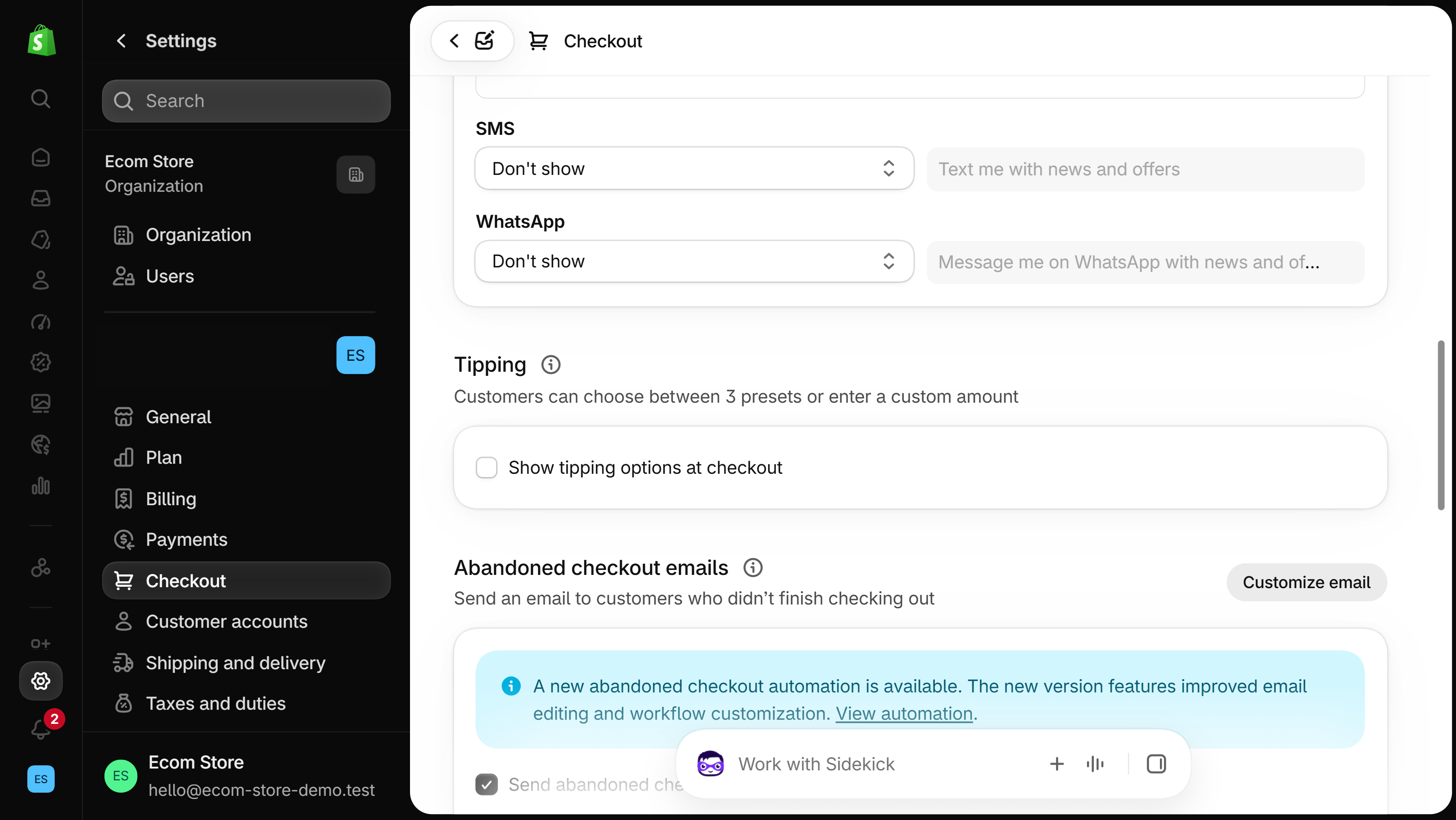
Task: Click back arrow beside Checkout title
Action: 454,41
